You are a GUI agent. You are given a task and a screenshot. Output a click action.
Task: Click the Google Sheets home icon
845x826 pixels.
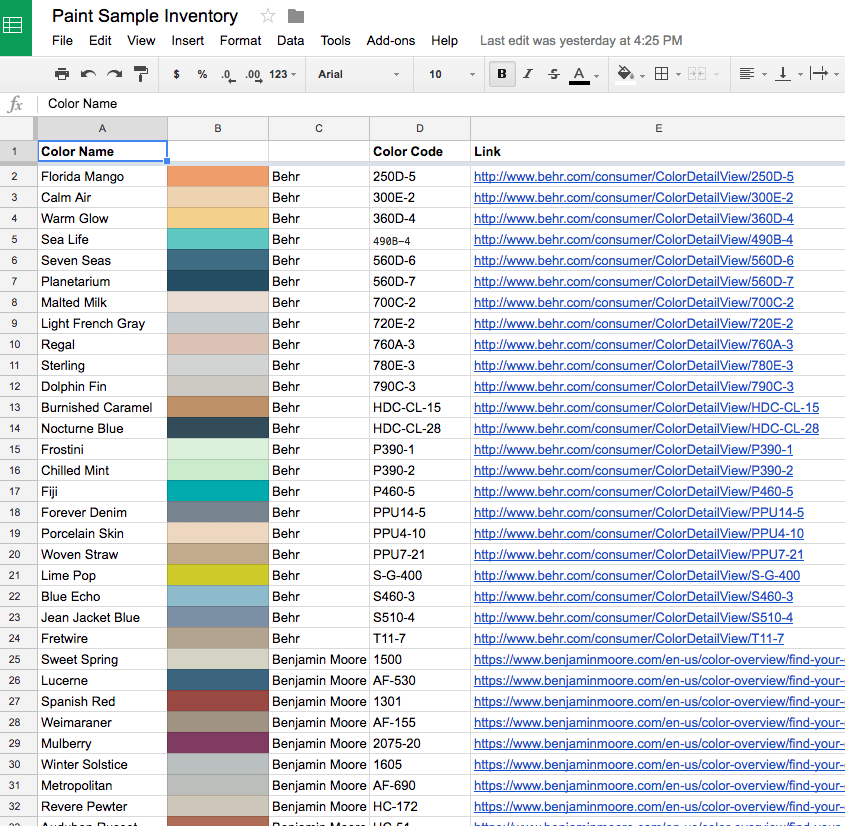tap(13, 25)
